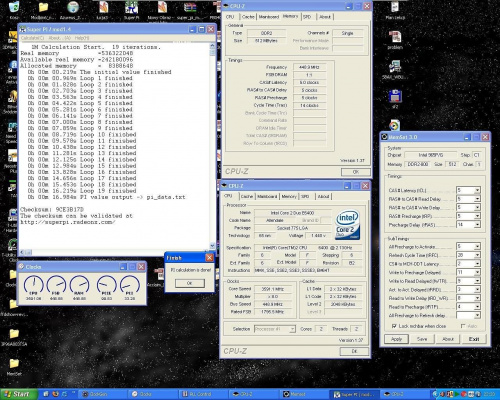Click Super PI horizontal scrollbar left arrow
The width and height of the screenshot is (500, 400).
click(x=22, y=252)
